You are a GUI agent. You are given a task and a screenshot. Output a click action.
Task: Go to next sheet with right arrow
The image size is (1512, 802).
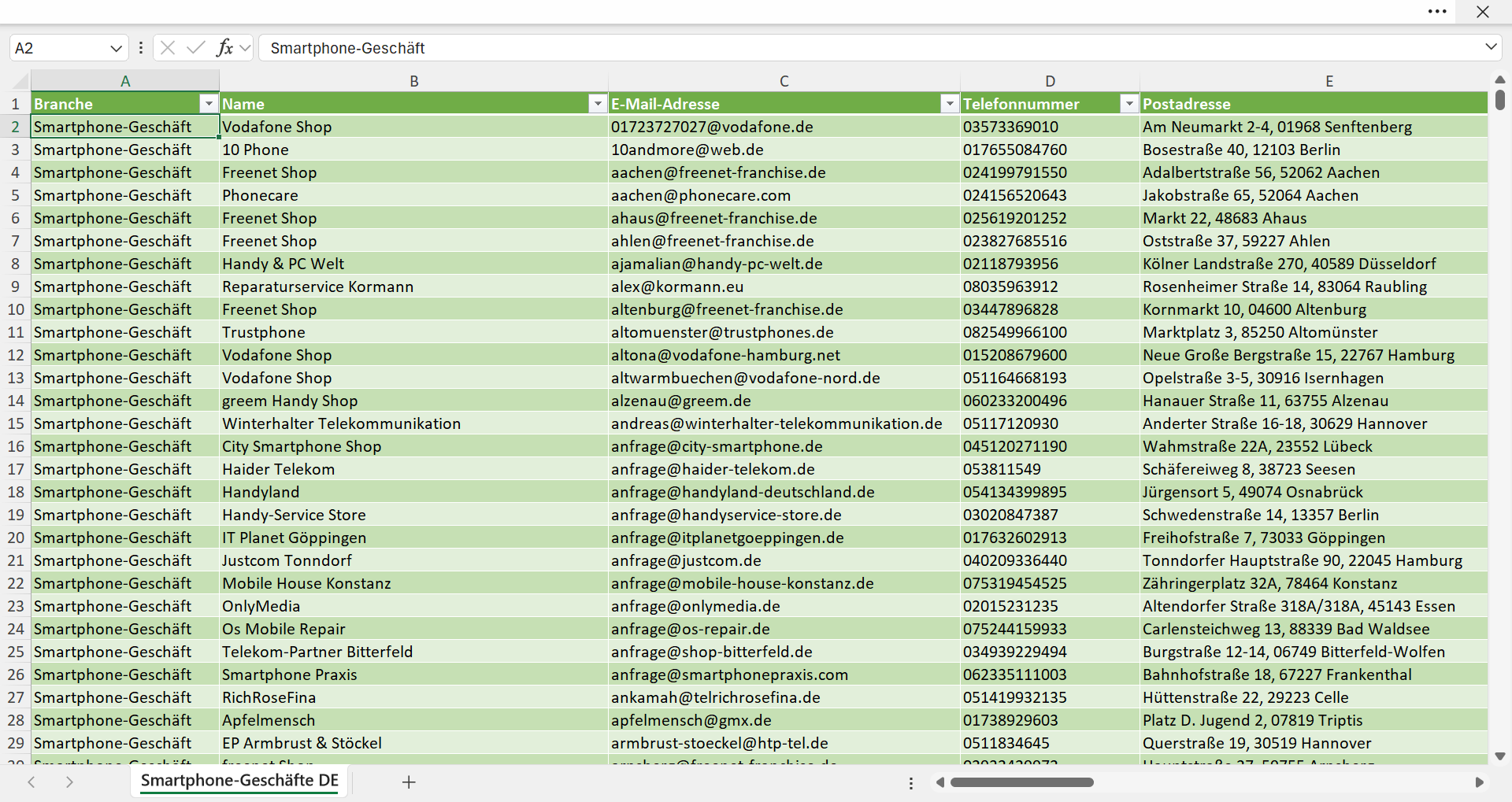tap(69, 782)
